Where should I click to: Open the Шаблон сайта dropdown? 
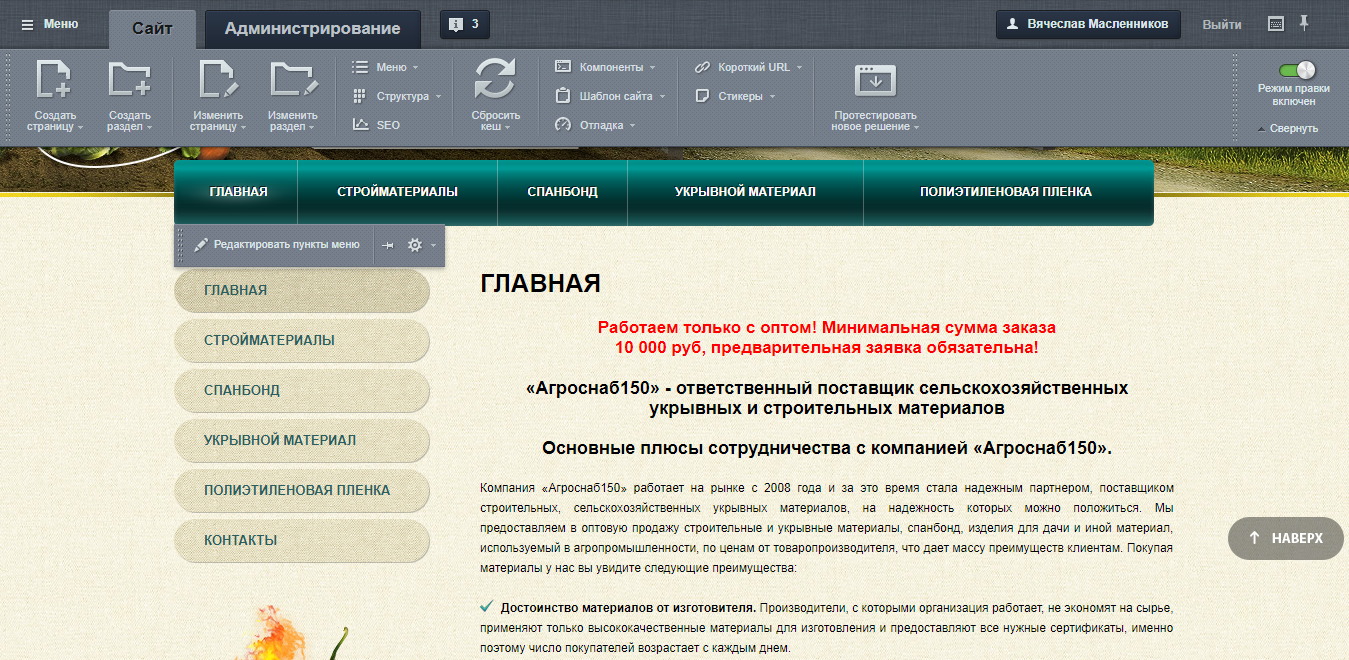(610, 96)
